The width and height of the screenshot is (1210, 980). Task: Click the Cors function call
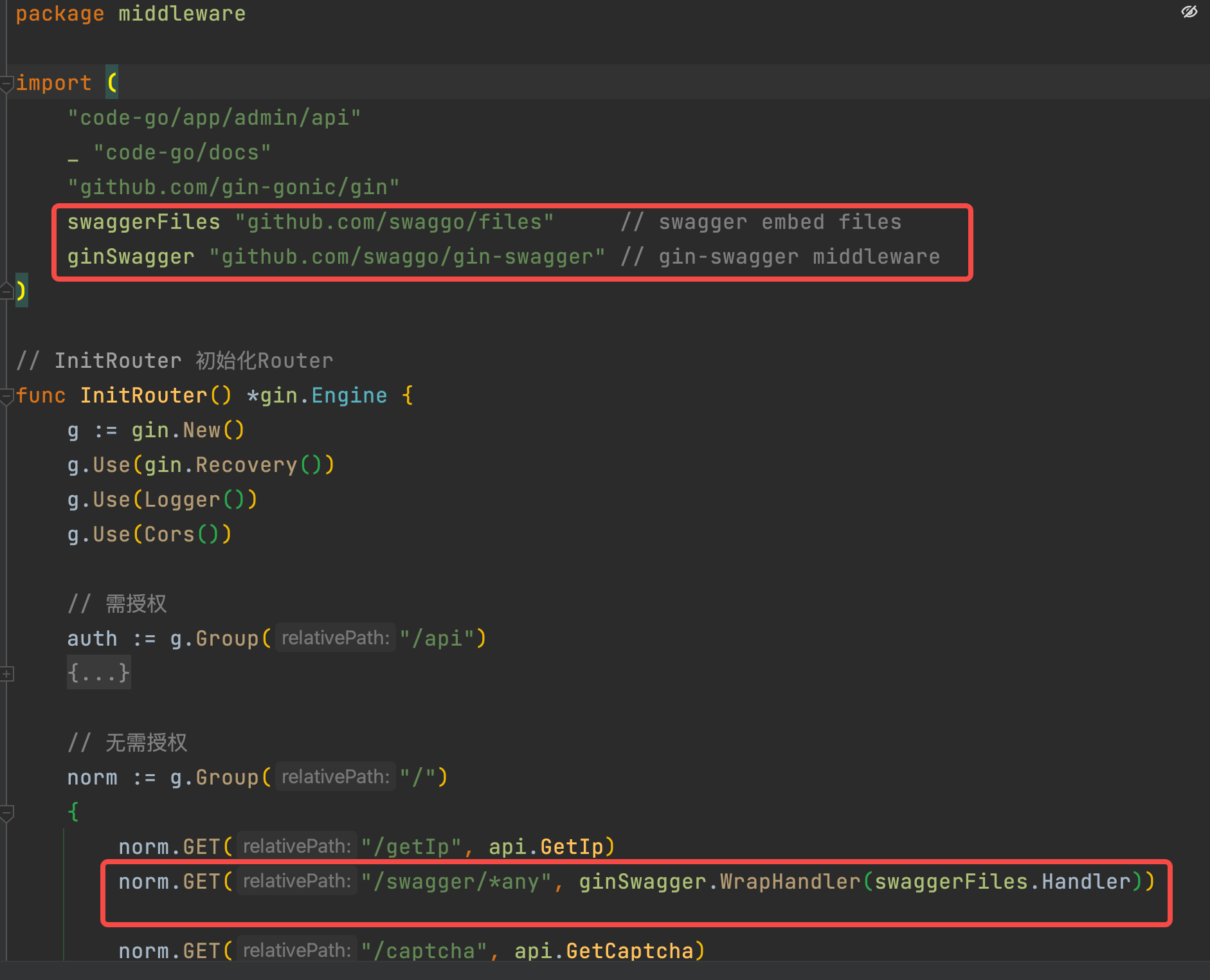(x=169, y=534)
